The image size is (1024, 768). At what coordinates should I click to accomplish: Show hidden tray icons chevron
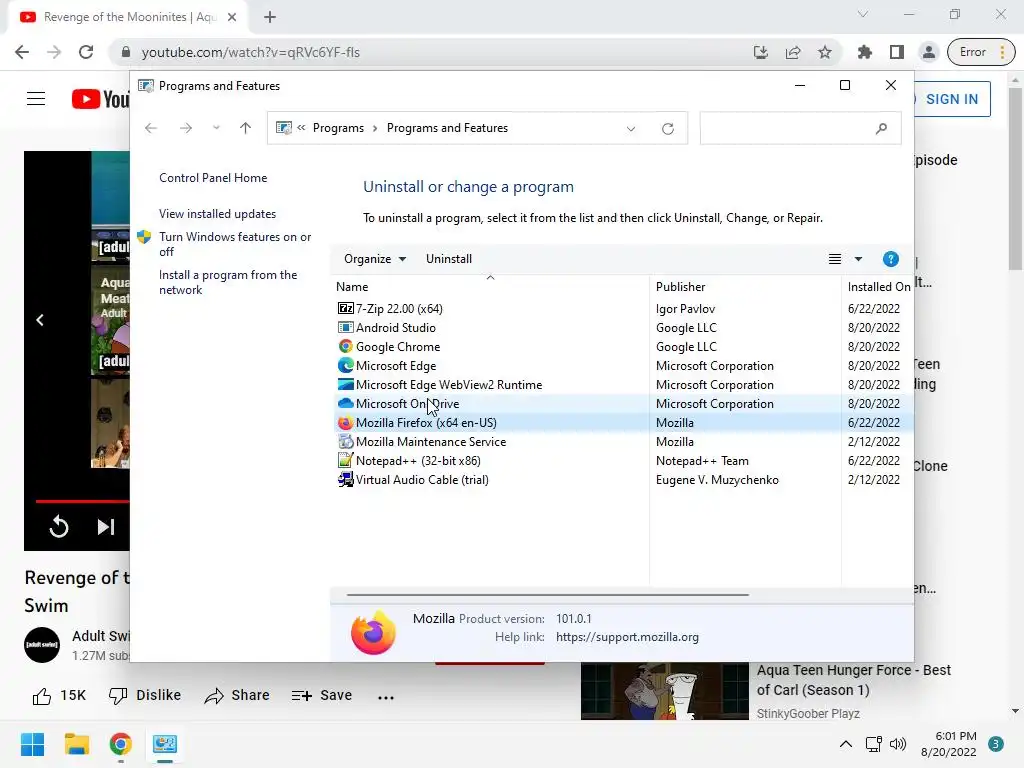tap(846, 744)
